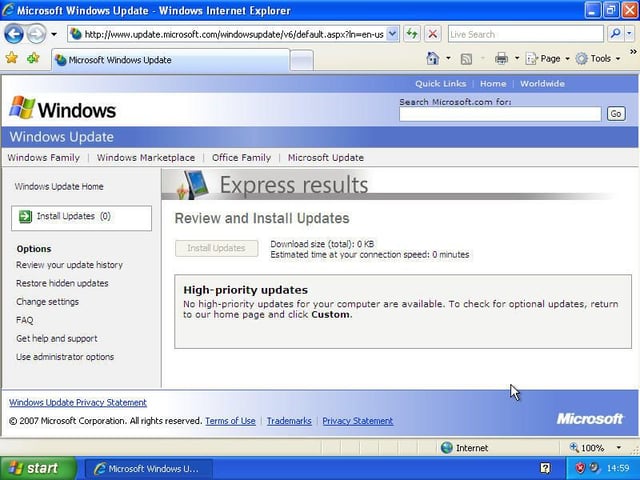Expand the address bar history dropdown

click(x=392, y=34)
